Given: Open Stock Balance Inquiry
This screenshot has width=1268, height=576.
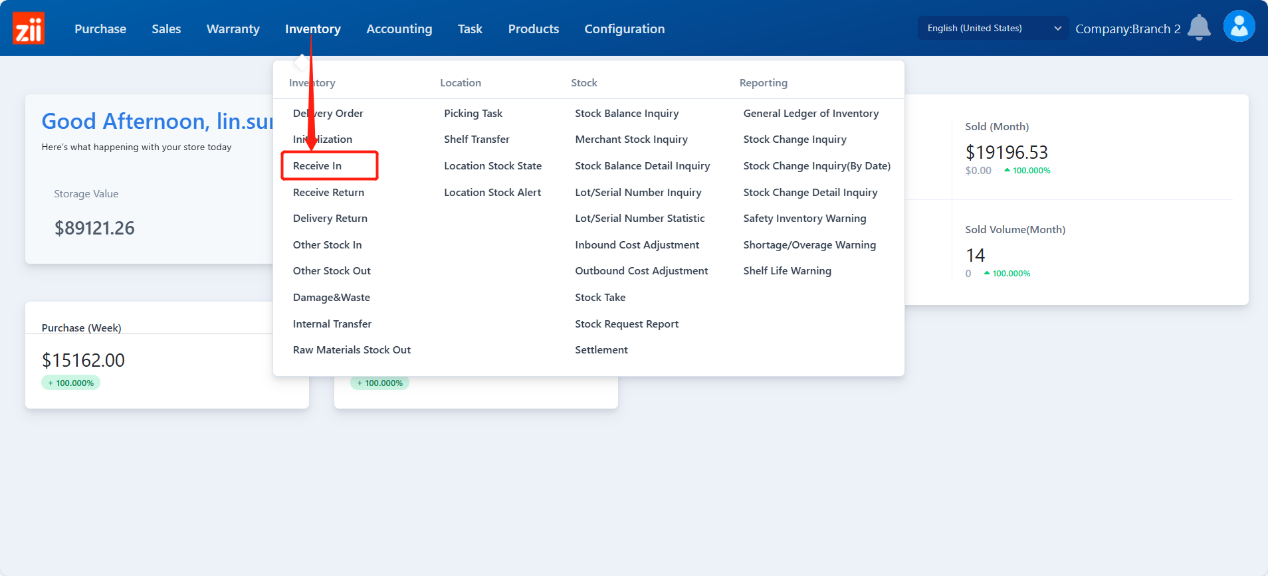Looking at the screenshot, I should pos(626,114).
